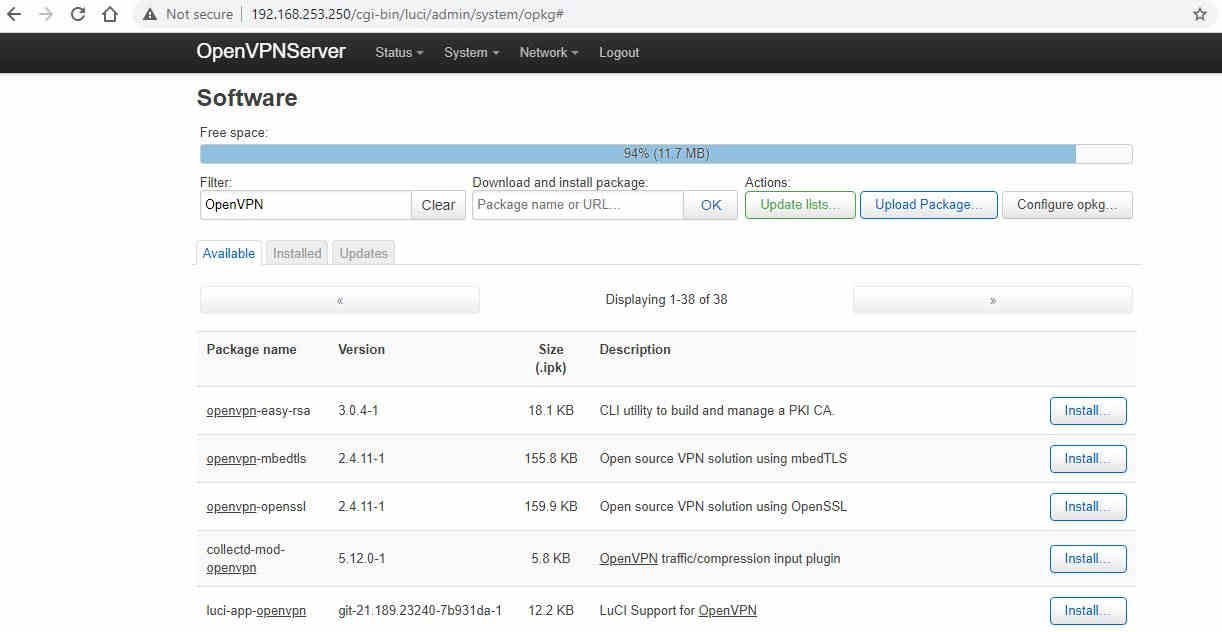Install the openvpn-mbedtls package
This screenshot has width=1222, height=632.
click(1088, 459)
